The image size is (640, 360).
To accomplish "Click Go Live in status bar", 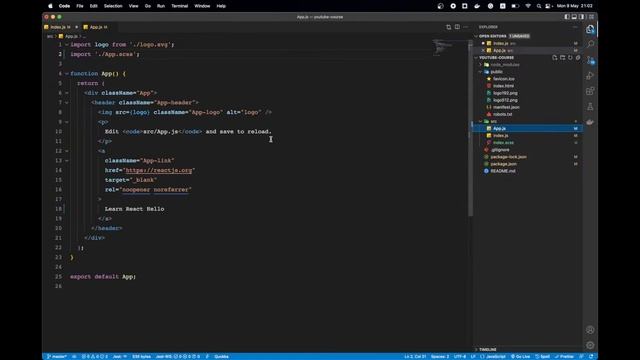I will pyautogui.click(x=520, y=356).
